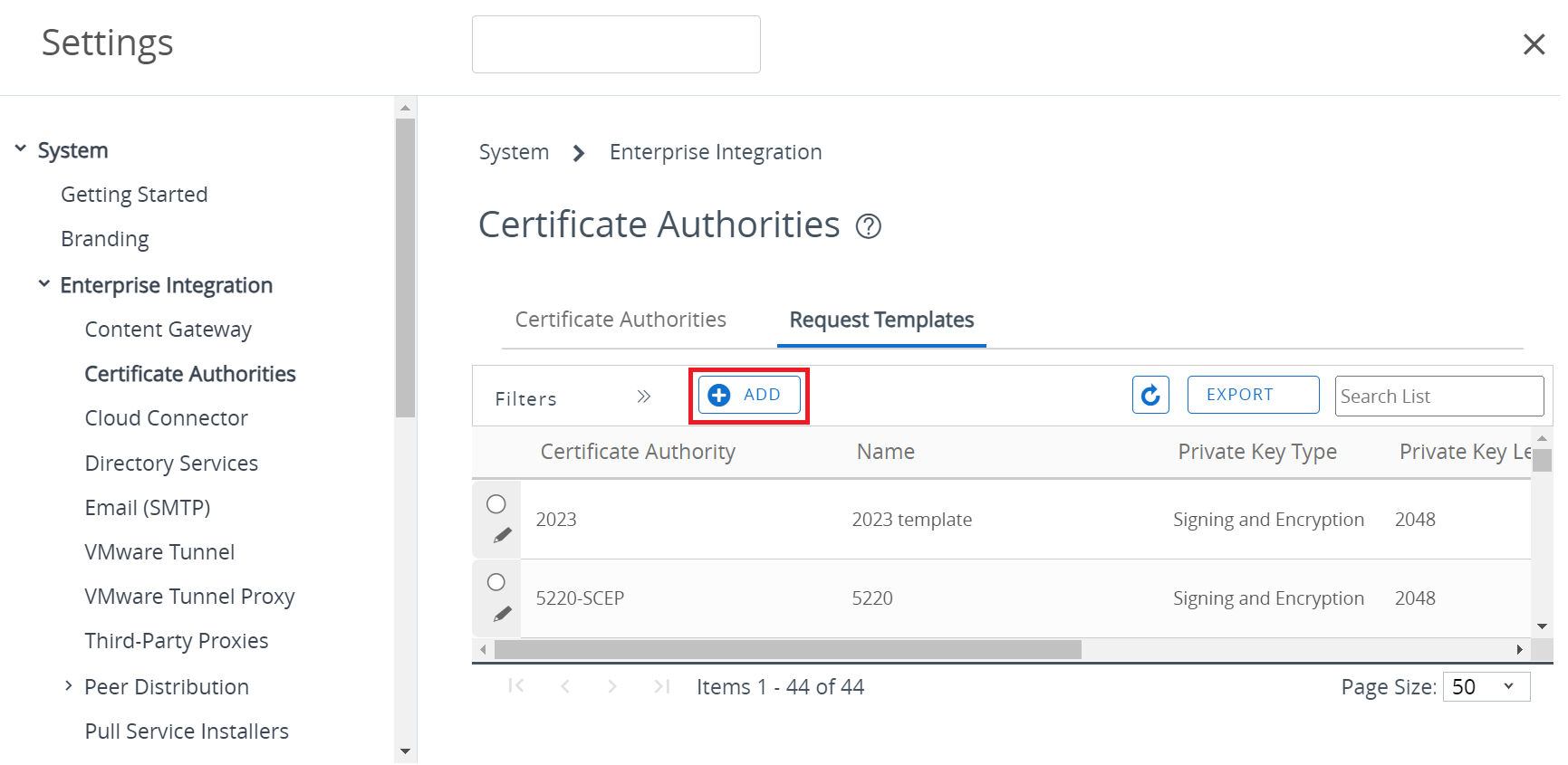The width and height of the screenshot is (1568, 765).
Task: Jump to first page of items
Action: (x=516, y=687)
